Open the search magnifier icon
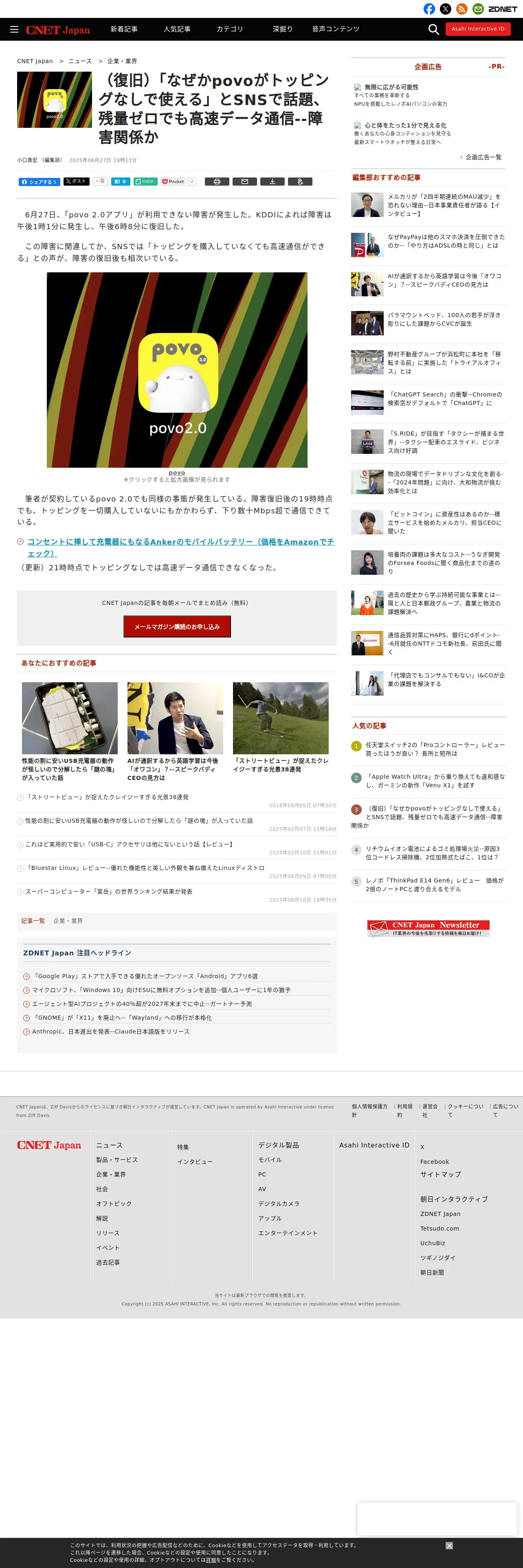Viewport: 523px width, 1568px height. click(x=433, y=29)
